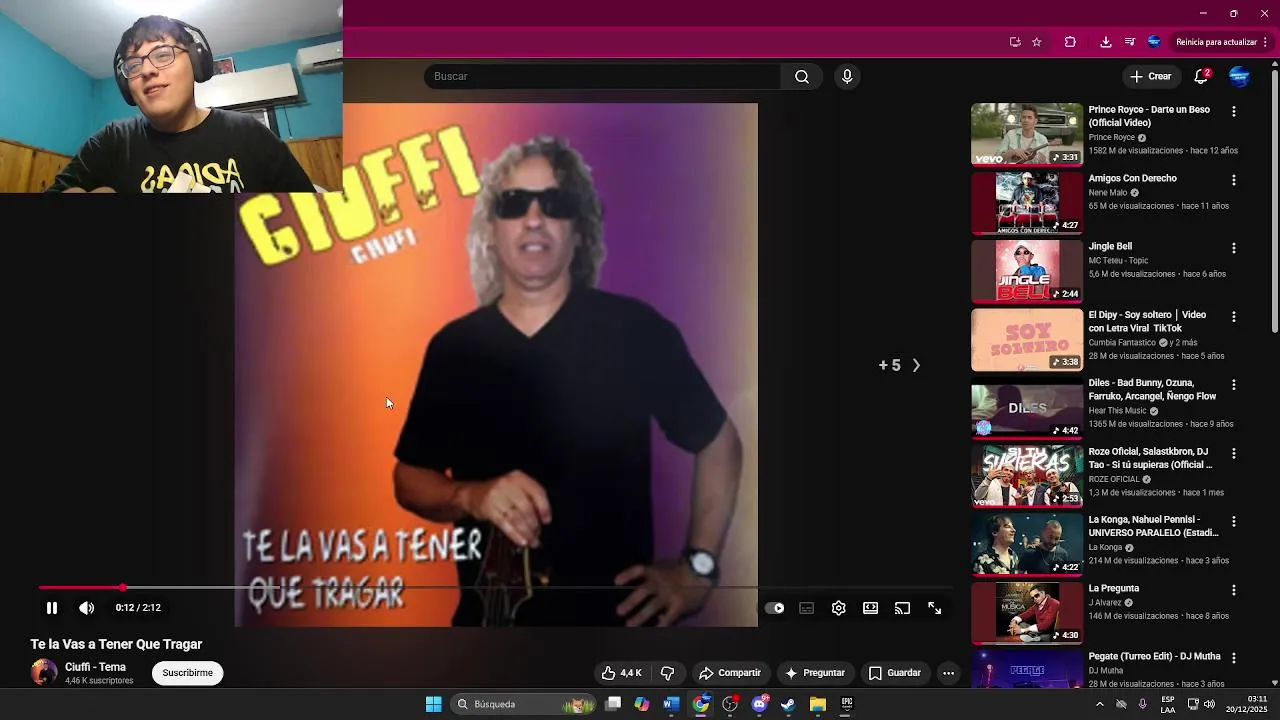Screen dimensions: 1280x720
Task: Open options menu for Amigos Con Derecho
Action: click(x=1234, y=180)
